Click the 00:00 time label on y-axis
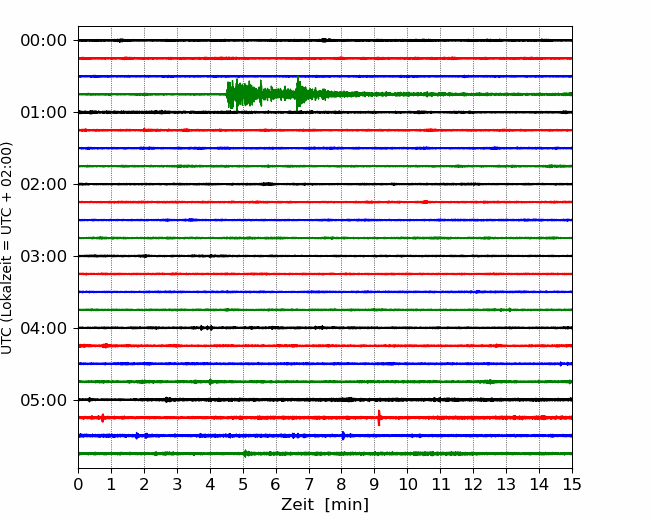Image resolution: width=650 pixels, height=520 pixels. (x=44, y=41)
